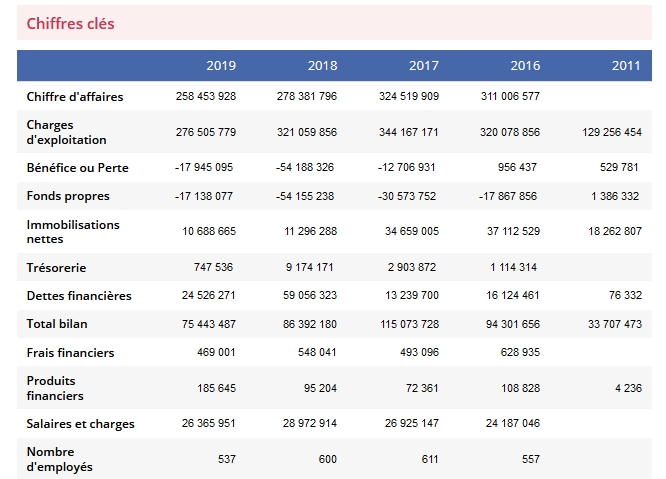Select the Fonds propres row label
666x479 pixels.
[x=68, y=196]
